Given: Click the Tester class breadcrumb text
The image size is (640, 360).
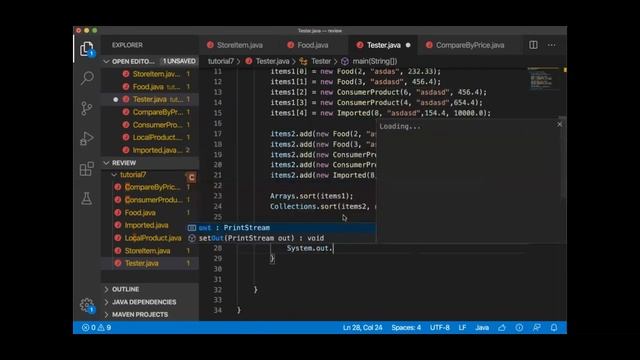Looking at the screenshot, I should 321,61.
